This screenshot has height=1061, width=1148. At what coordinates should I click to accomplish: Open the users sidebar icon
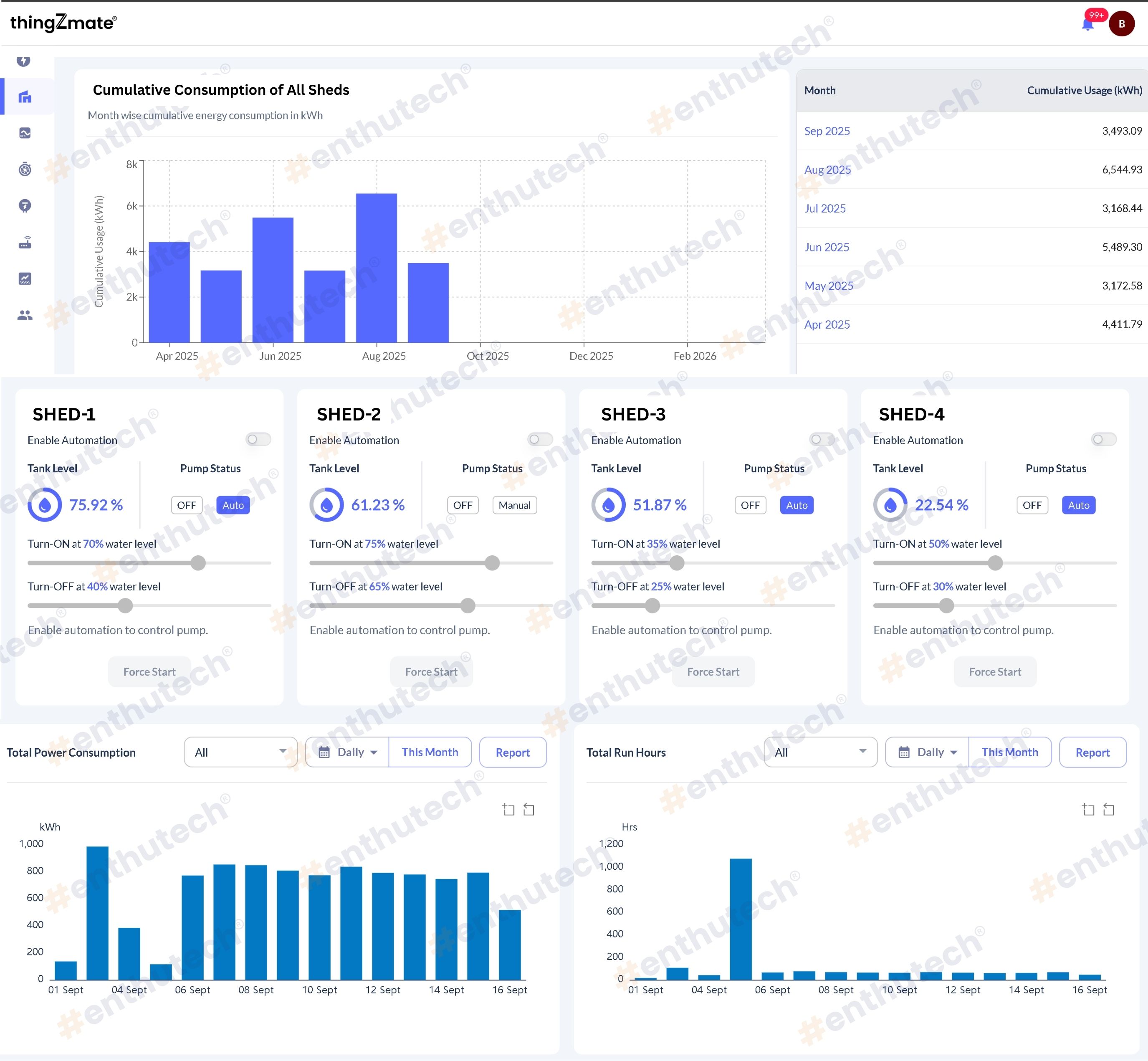pos(25,315)
